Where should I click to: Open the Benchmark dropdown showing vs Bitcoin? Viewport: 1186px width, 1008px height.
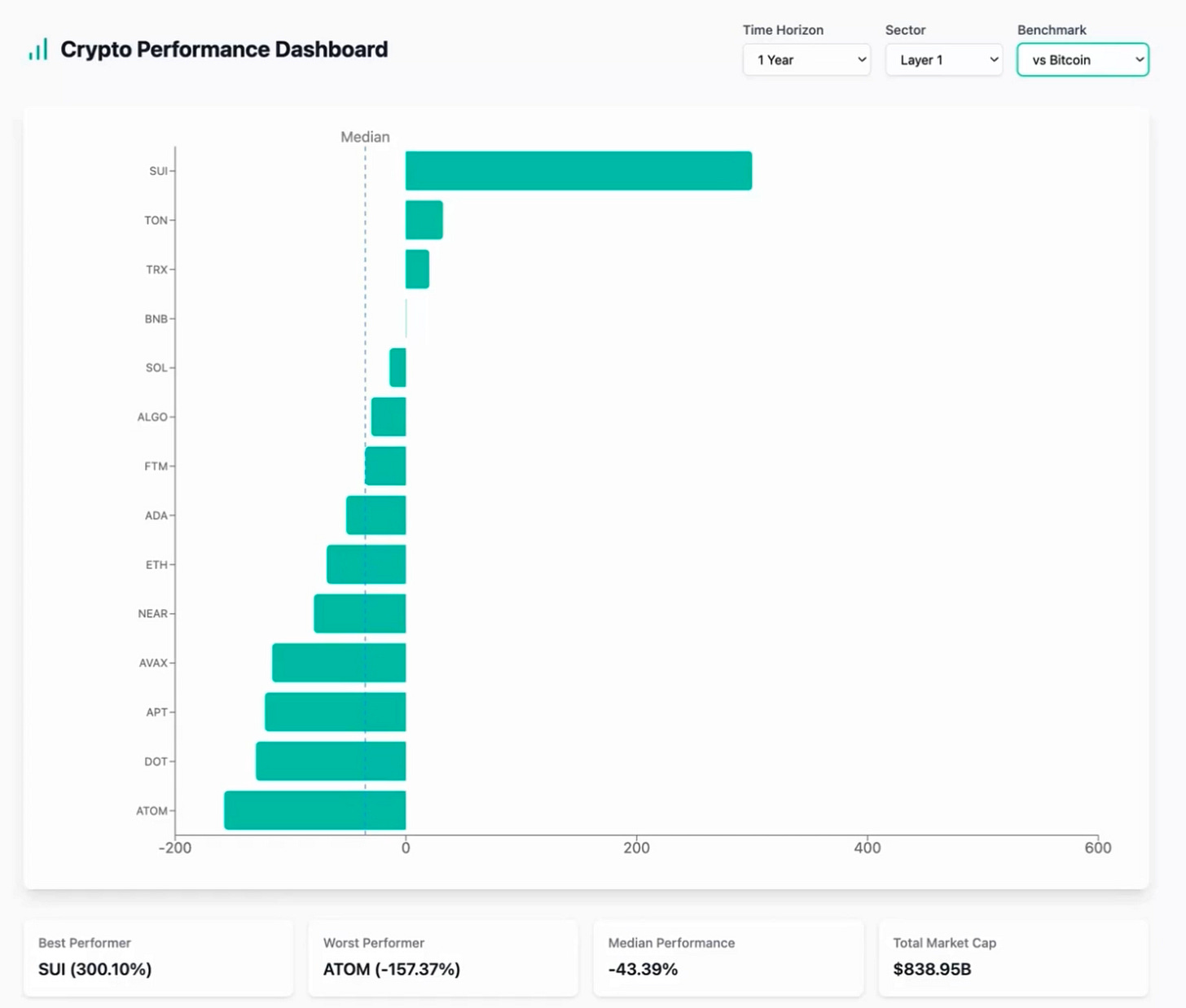(x=1083, y=59)
